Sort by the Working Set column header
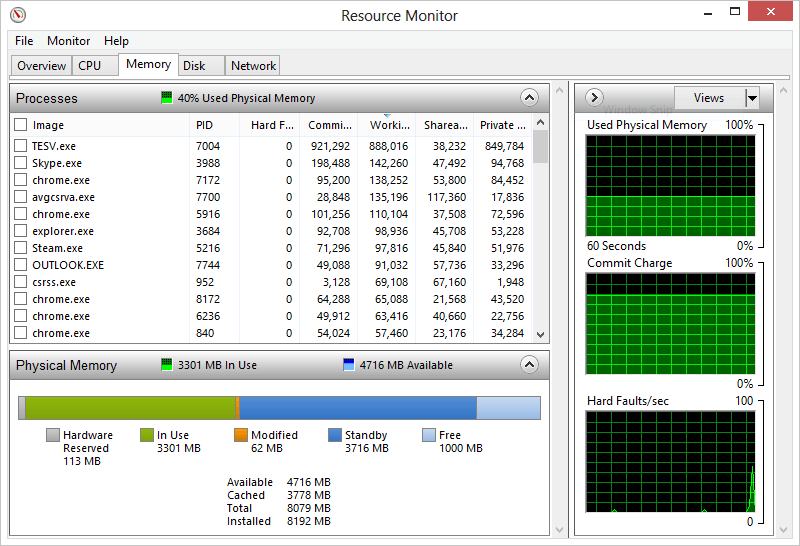The height and width of the screenshot is (546, 800). 387,125
